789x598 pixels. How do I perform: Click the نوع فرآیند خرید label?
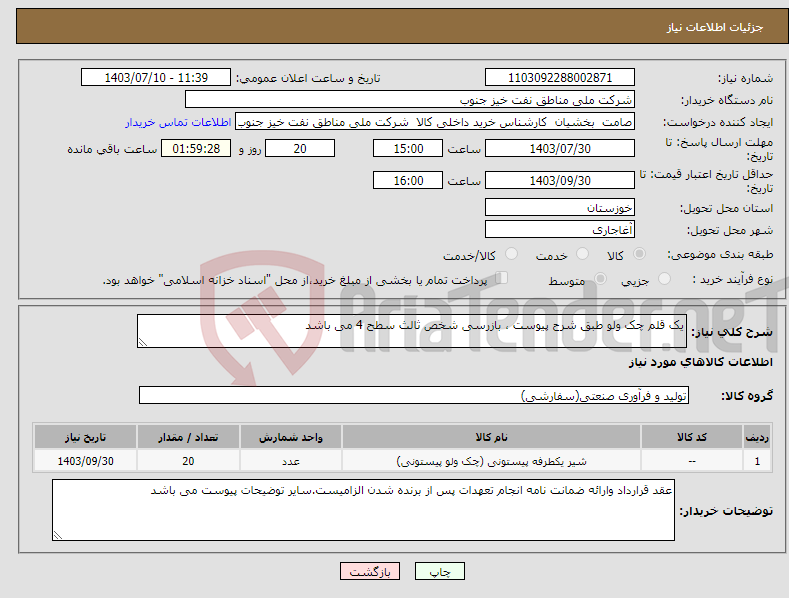coord(733,279)
